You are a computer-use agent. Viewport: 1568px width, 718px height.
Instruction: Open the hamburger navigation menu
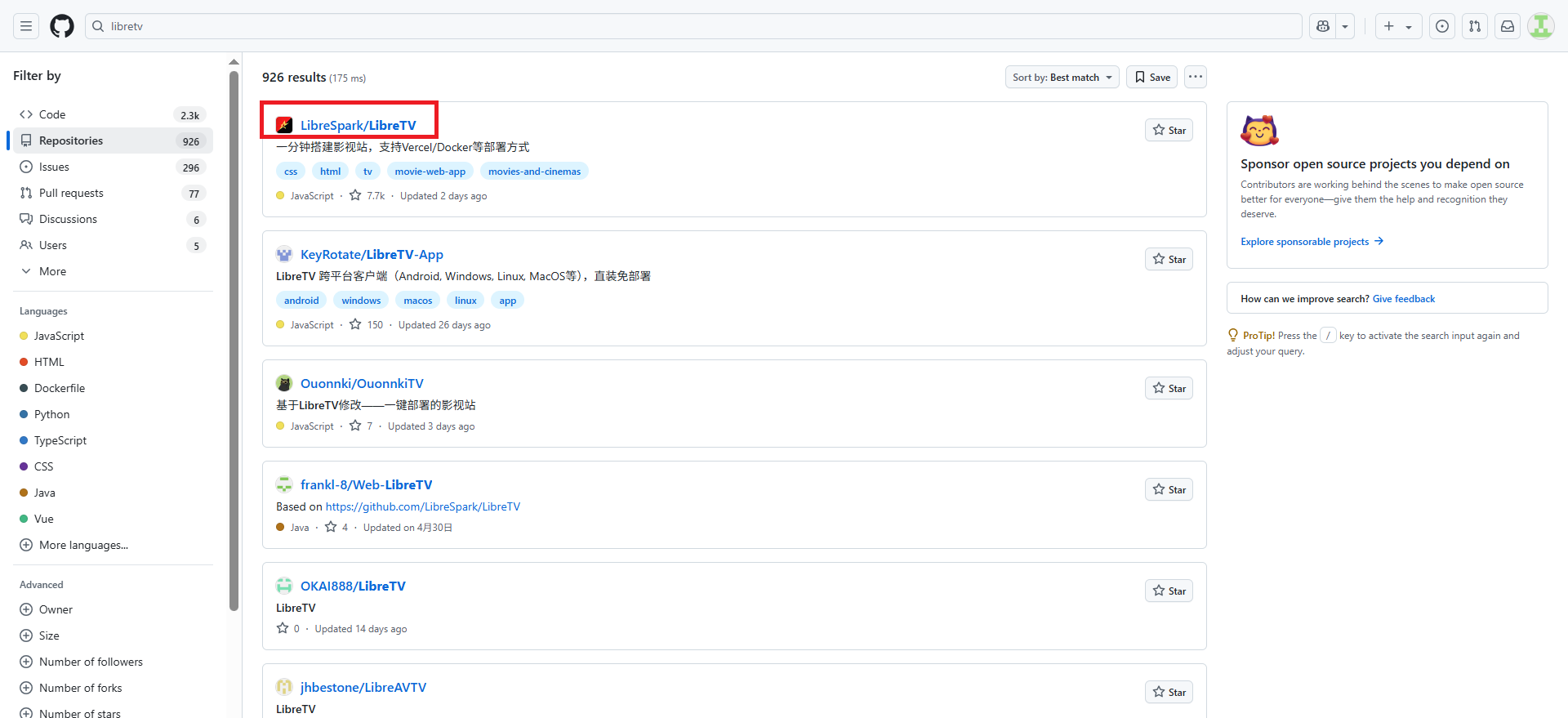[x=26, y=26]
